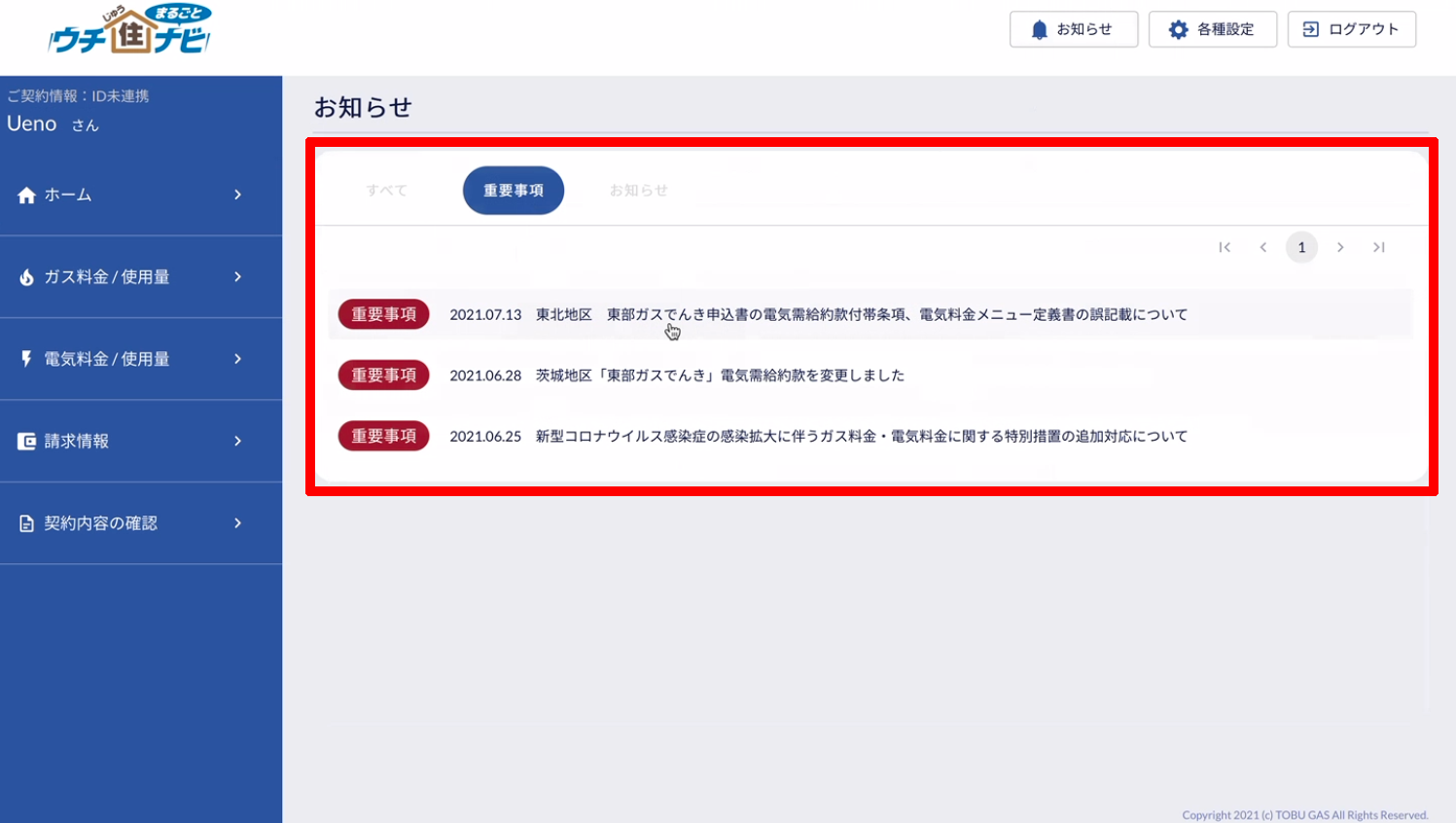Go to the next page arrow
1456x823 pixels.
click(1340, 247)
